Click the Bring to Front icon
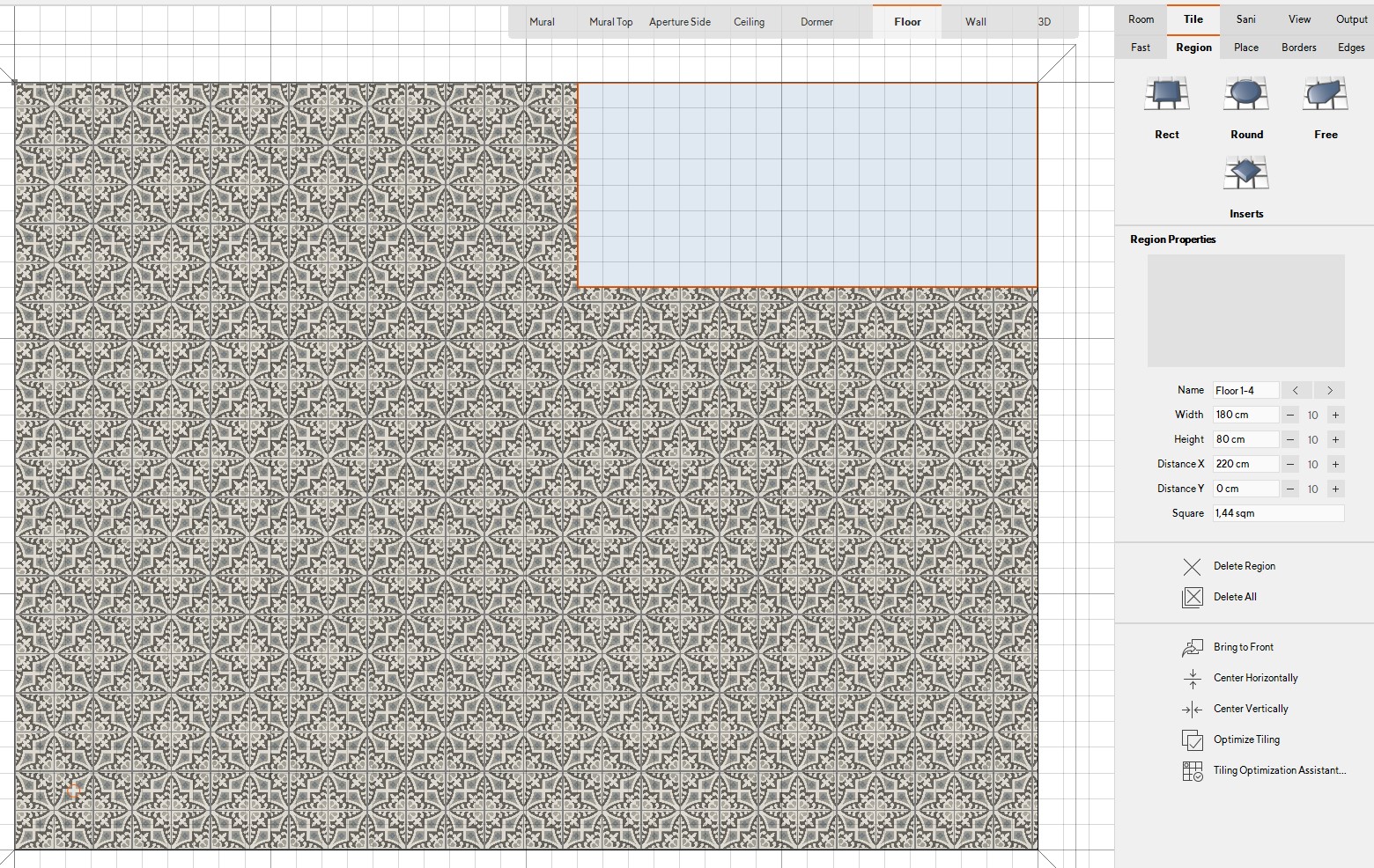This screenshot has height=868, width=1374. 1193,647
